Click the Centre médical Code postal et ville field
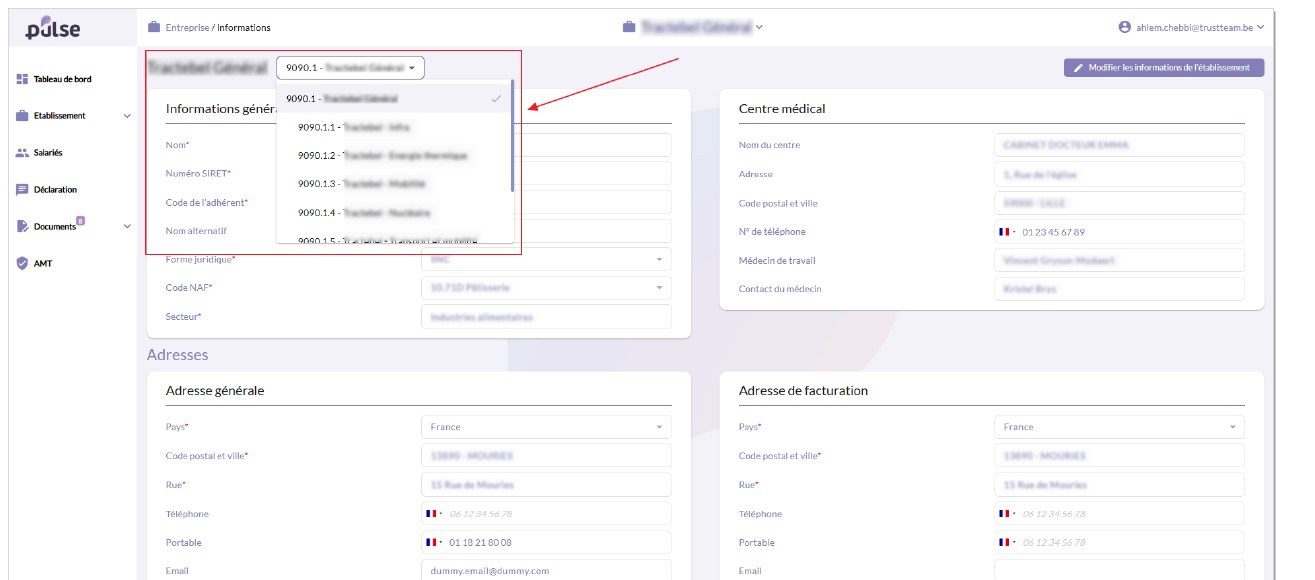 (x=1119, y=203)
